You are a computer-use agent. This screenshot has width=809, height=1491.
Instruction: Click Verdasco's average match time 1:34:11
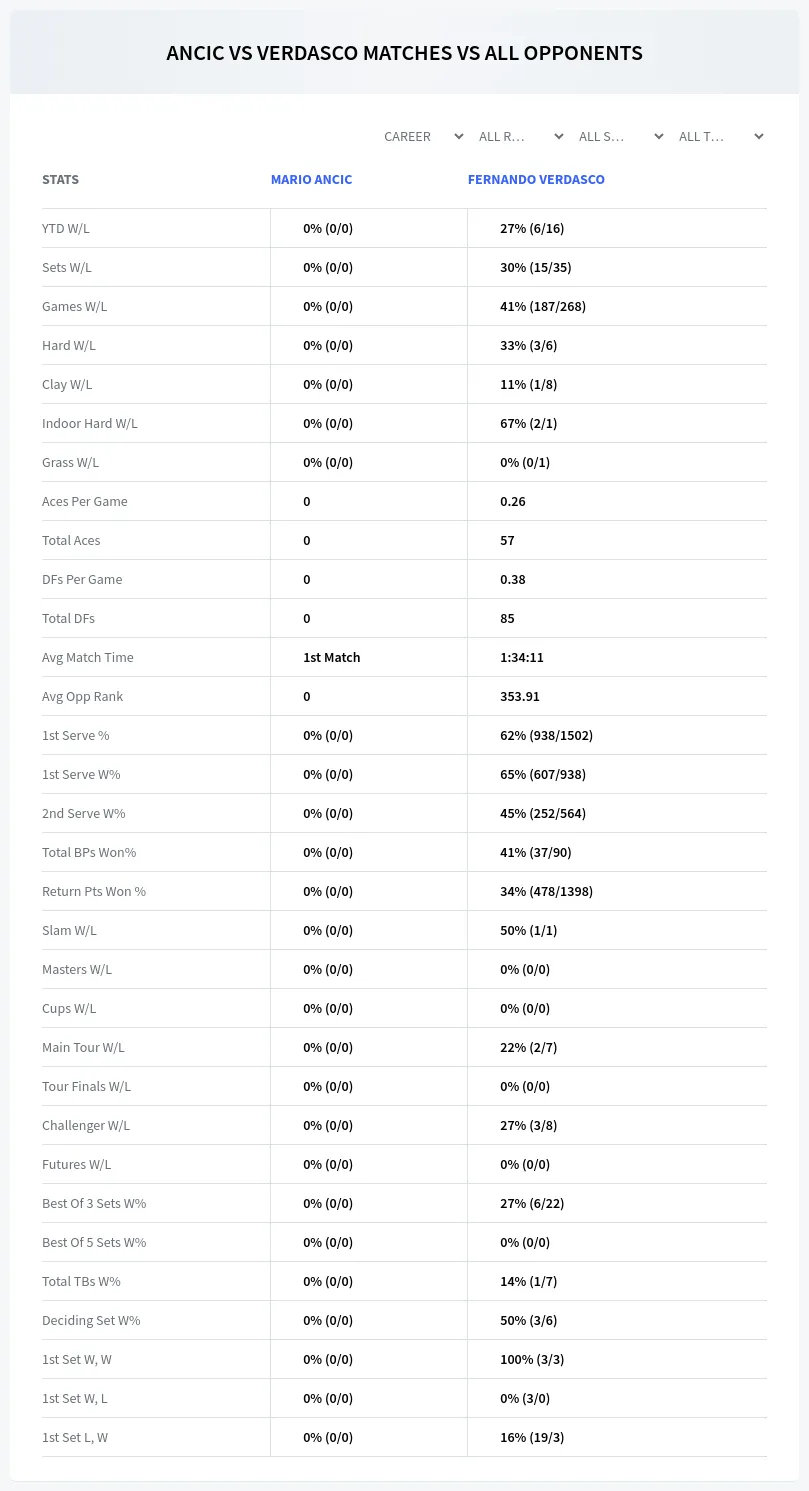(522, 657)
